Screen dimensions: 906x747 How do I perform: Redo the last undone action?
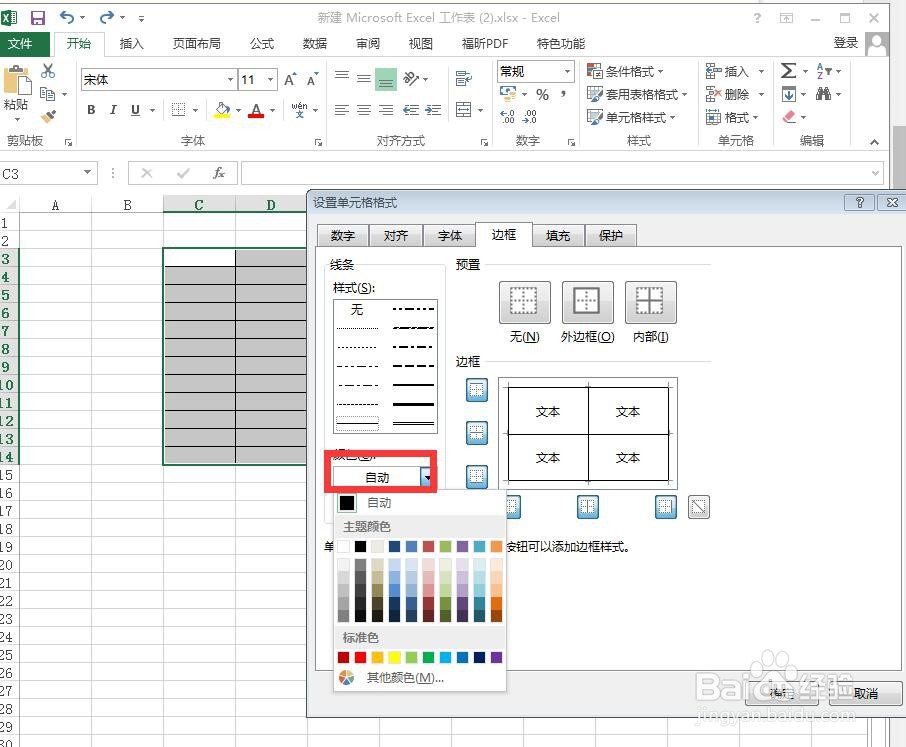pos(107,18)
